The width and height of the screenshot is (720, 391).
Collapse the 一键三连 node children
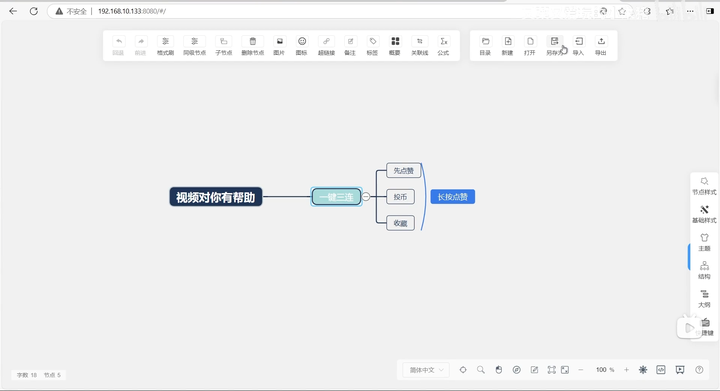tap(366, 197)
